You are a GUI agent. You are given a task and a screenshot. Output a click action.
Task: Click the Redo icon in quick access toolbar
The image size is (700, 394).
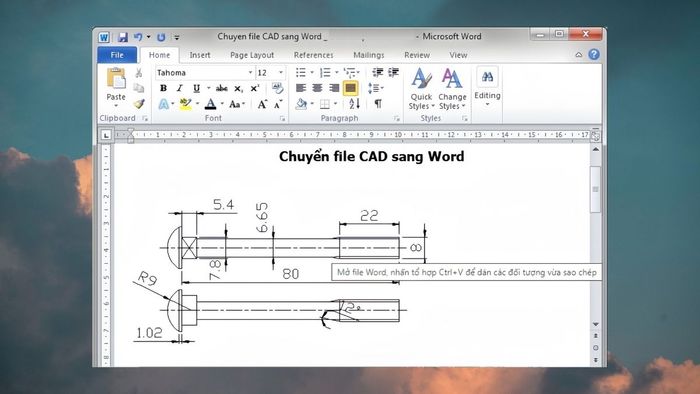[161, 37]
